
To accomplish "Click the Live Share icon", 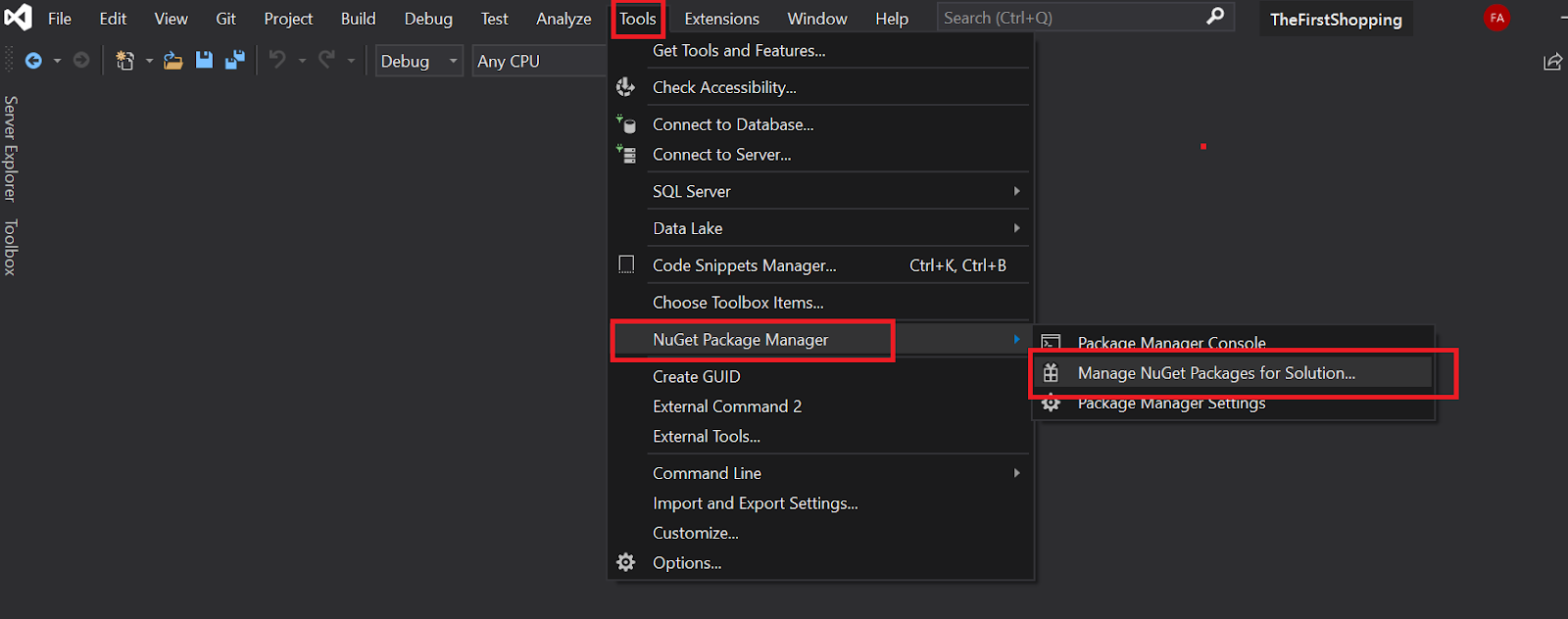I will point(1552,62).
